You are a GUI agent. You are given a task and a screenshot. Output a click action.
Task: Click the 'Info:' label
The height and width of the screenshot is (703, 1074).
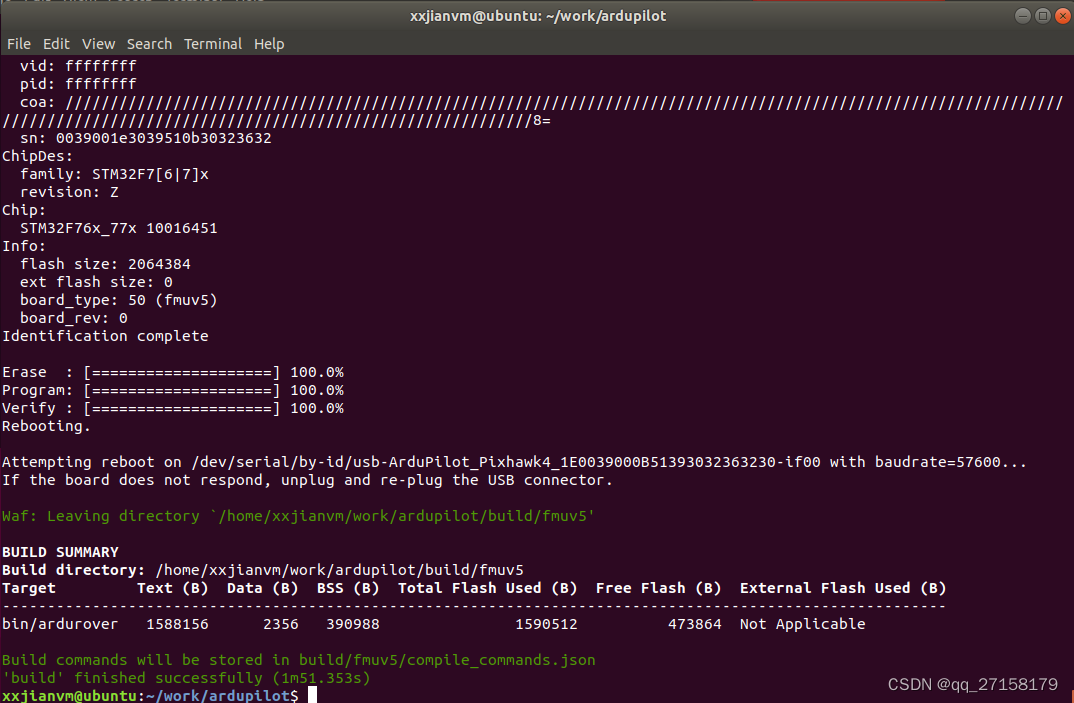(x=24, y=246)
